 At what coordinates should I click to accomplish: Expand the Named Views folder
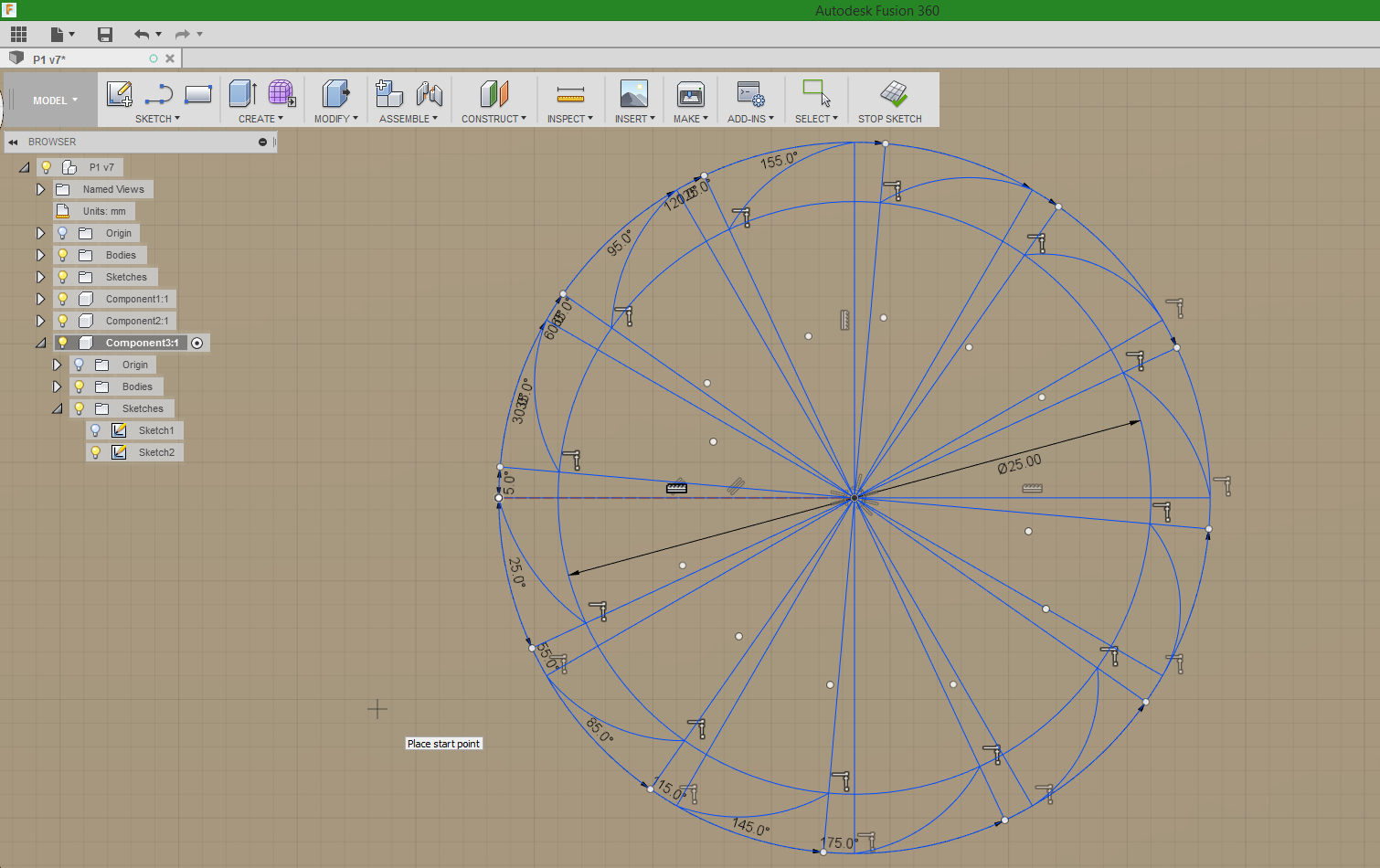pos(40,189)
